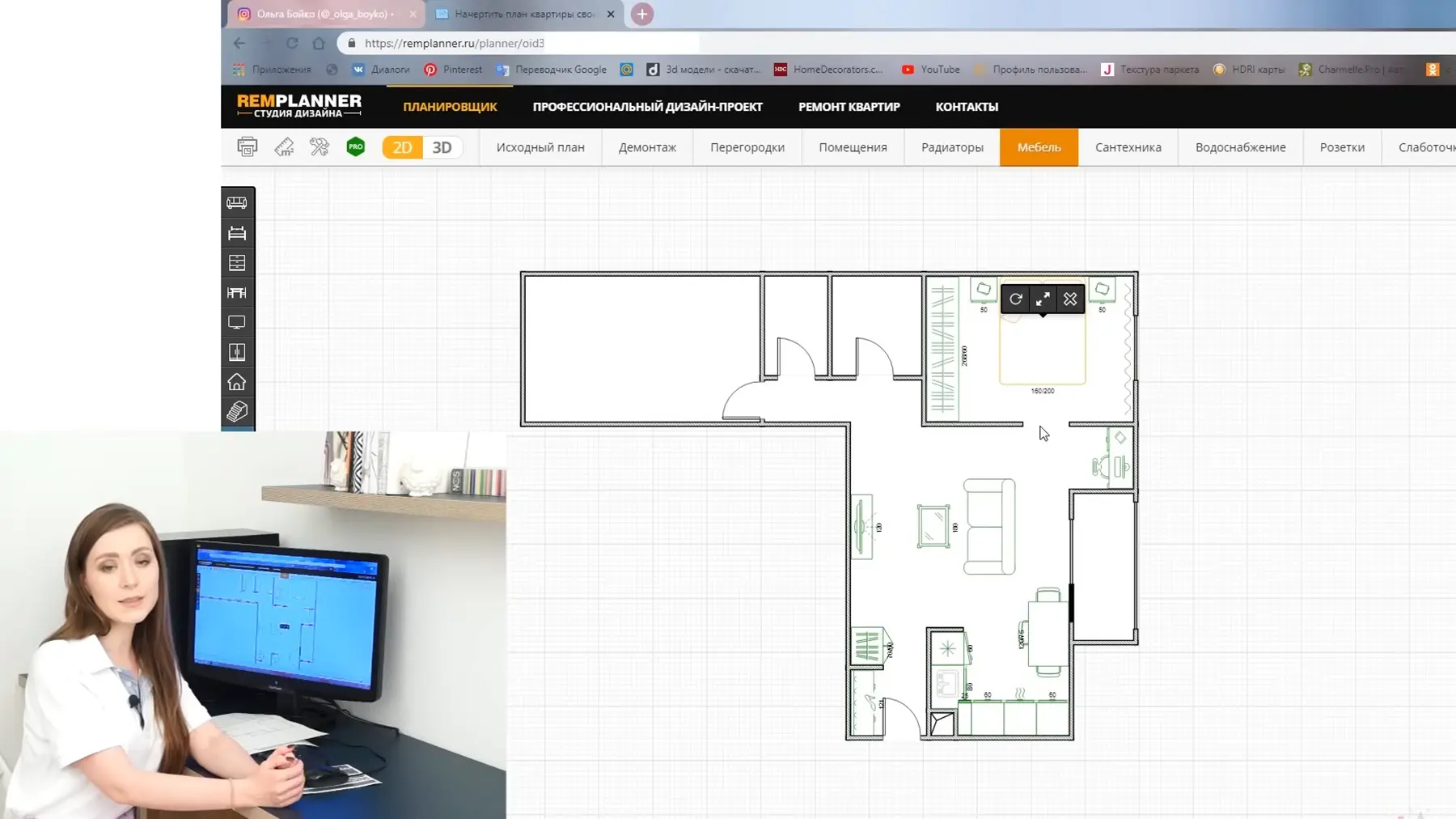
Task: Click the area ruler m² icon
Action: (284, 147)
